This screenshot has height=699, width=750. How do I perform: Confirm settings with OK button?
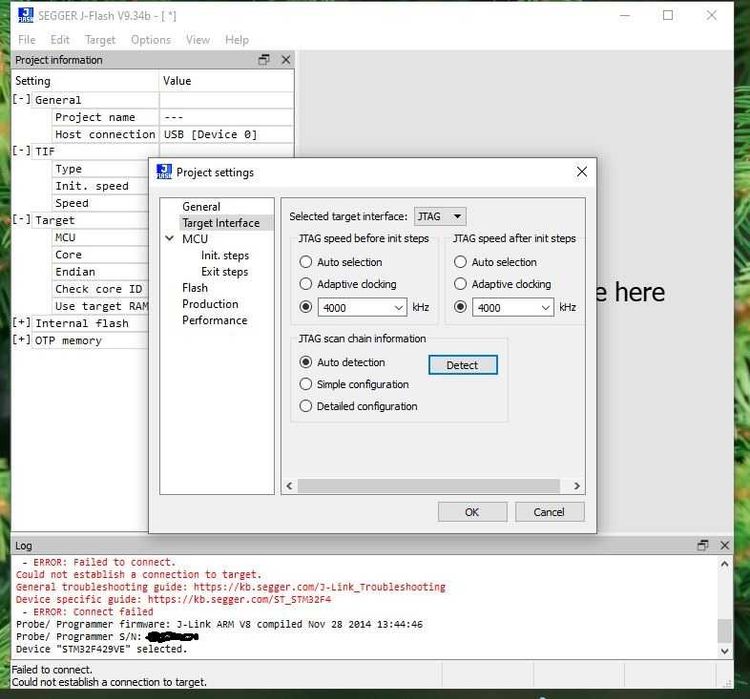click(x=472, y=512)
